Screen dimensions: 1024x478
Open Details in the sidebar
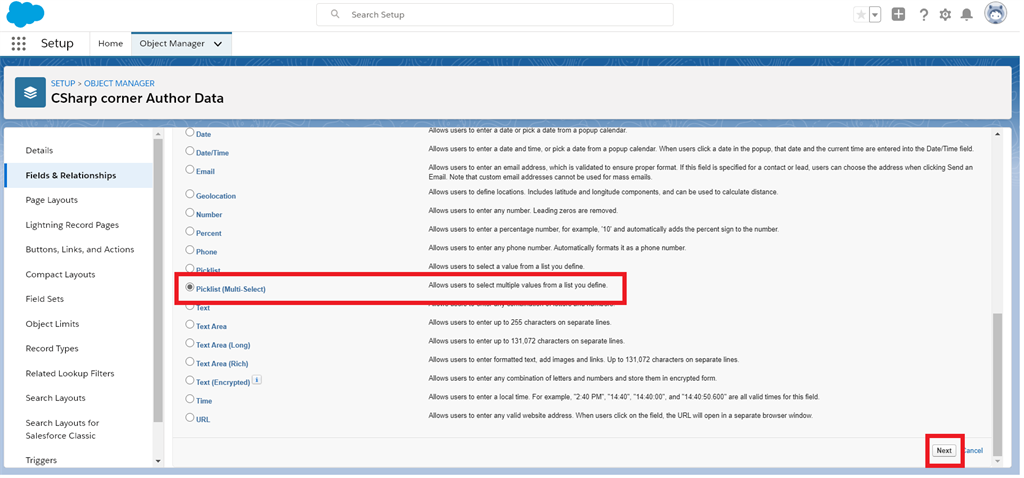[x=39, y=151]
